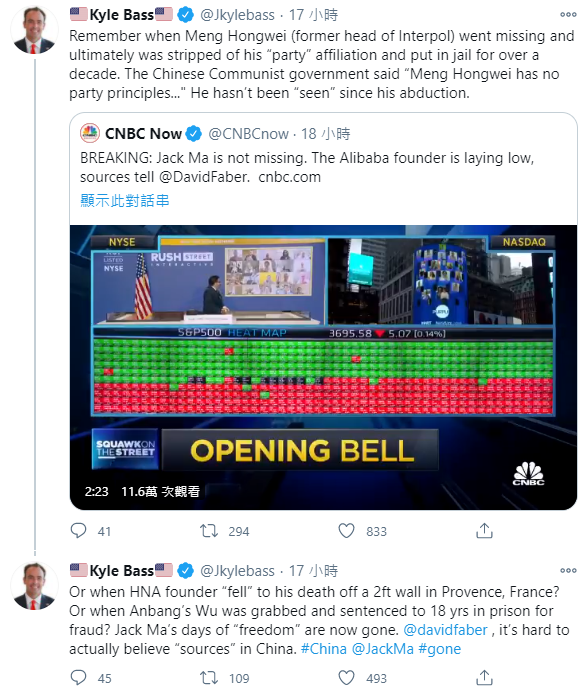Open the 顯示此對話串 thread link

[125, 200]
